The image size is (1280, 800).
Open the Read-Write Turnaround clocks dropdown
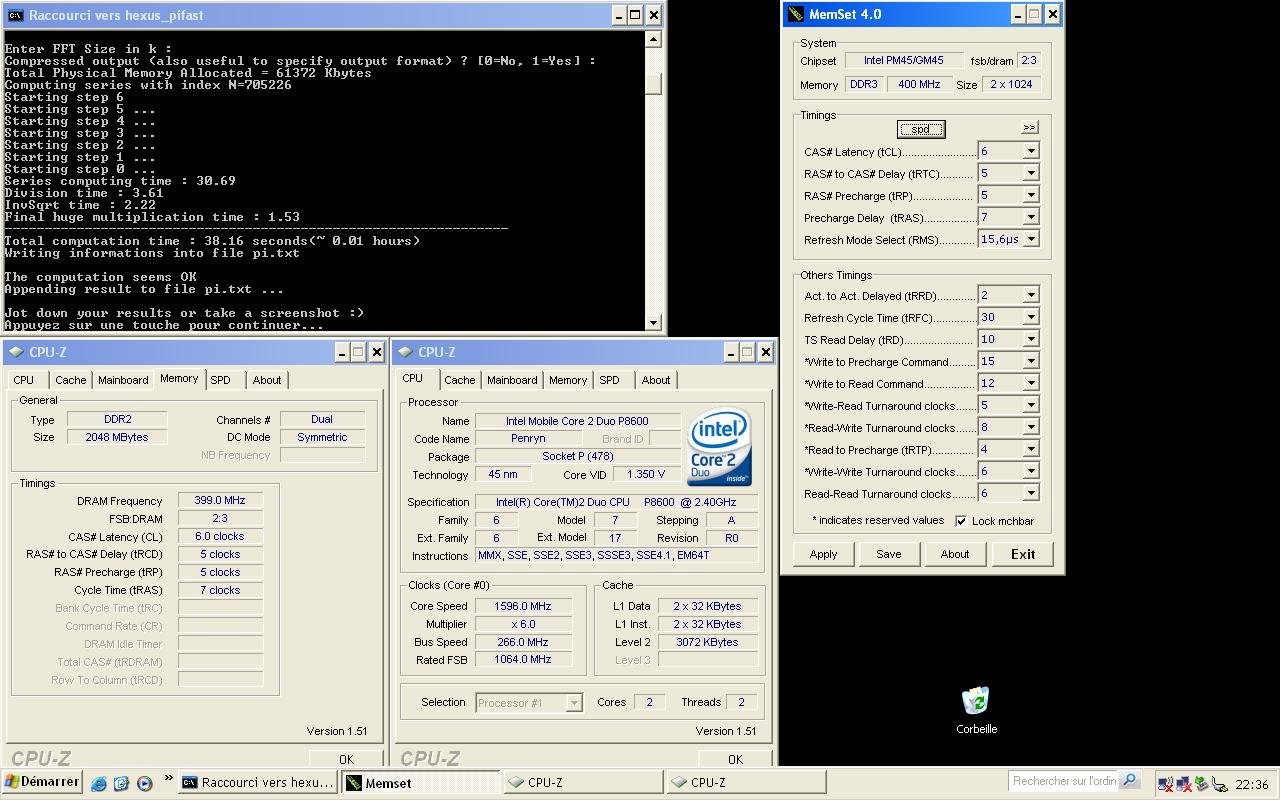pos(1030,427)
